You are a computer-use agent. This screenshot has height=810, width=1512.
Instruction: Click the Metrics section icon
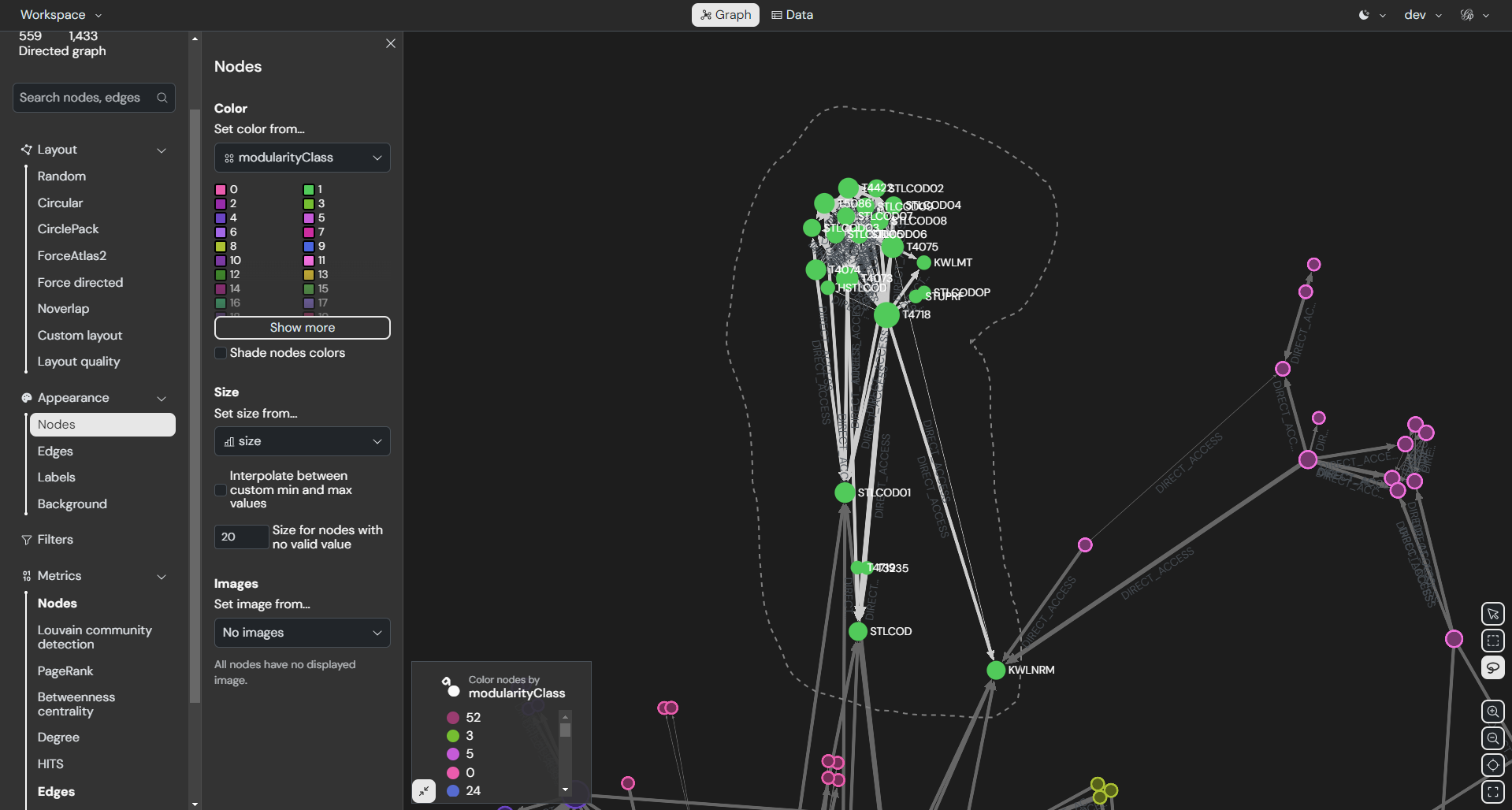(x=27, y=576)
